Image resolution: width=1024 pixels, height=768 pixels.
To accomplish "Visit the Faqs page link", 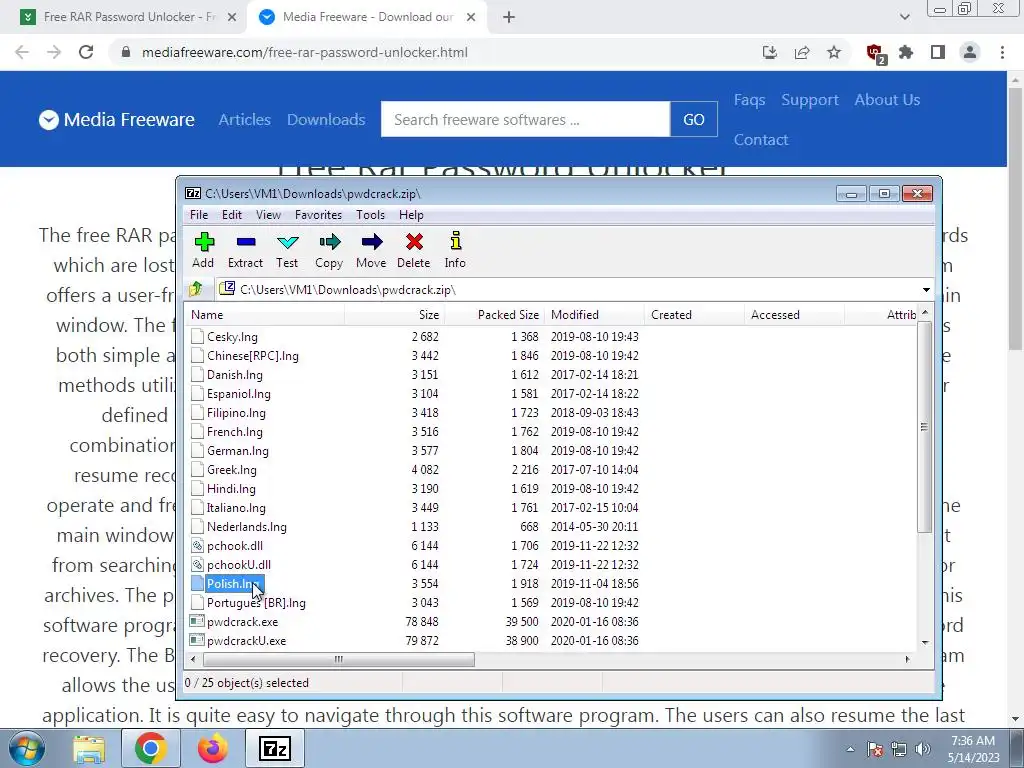I will click(749, 100).
